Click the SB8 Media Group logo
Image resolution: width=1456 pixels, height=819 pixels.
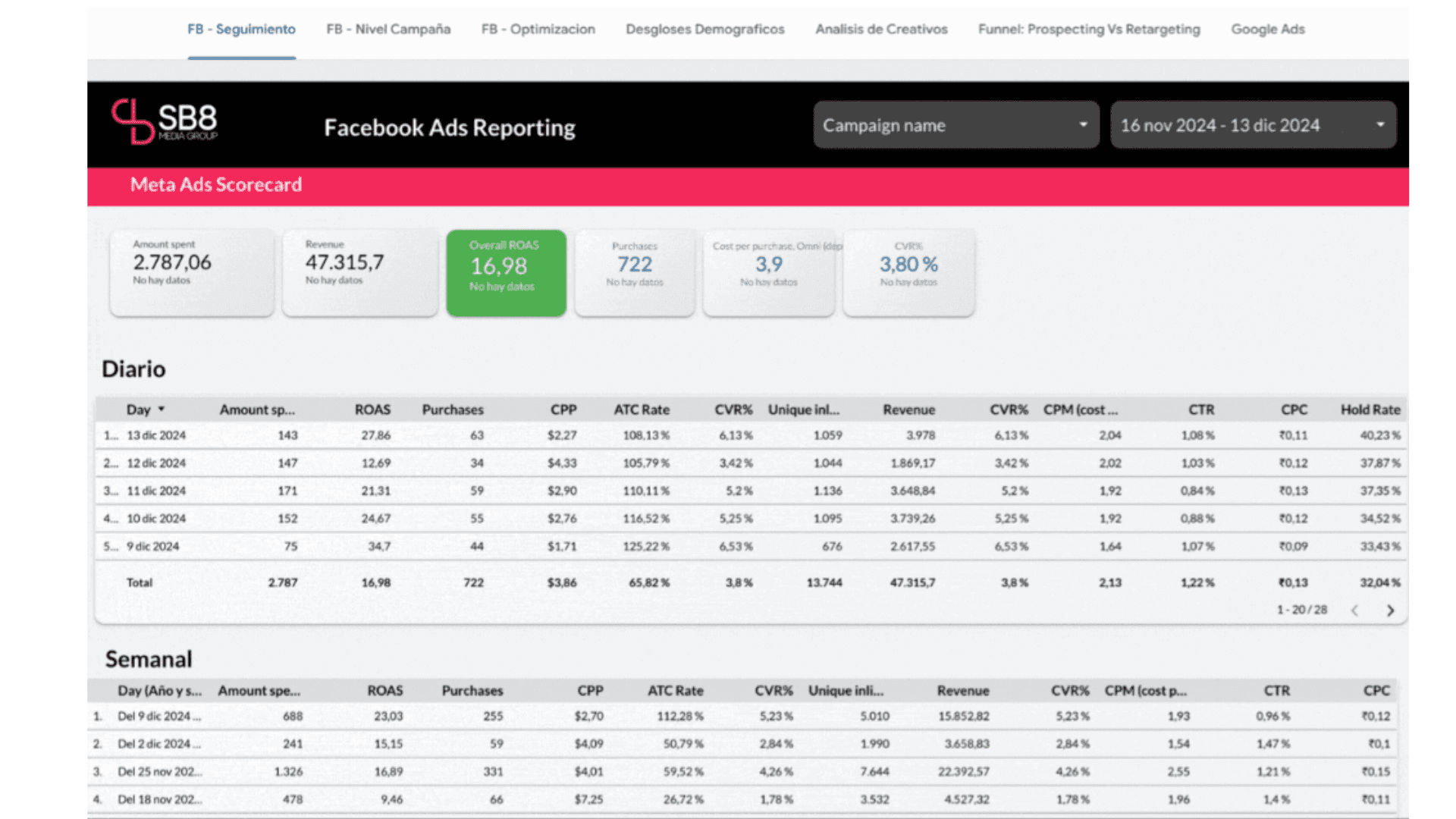[165, 121]
